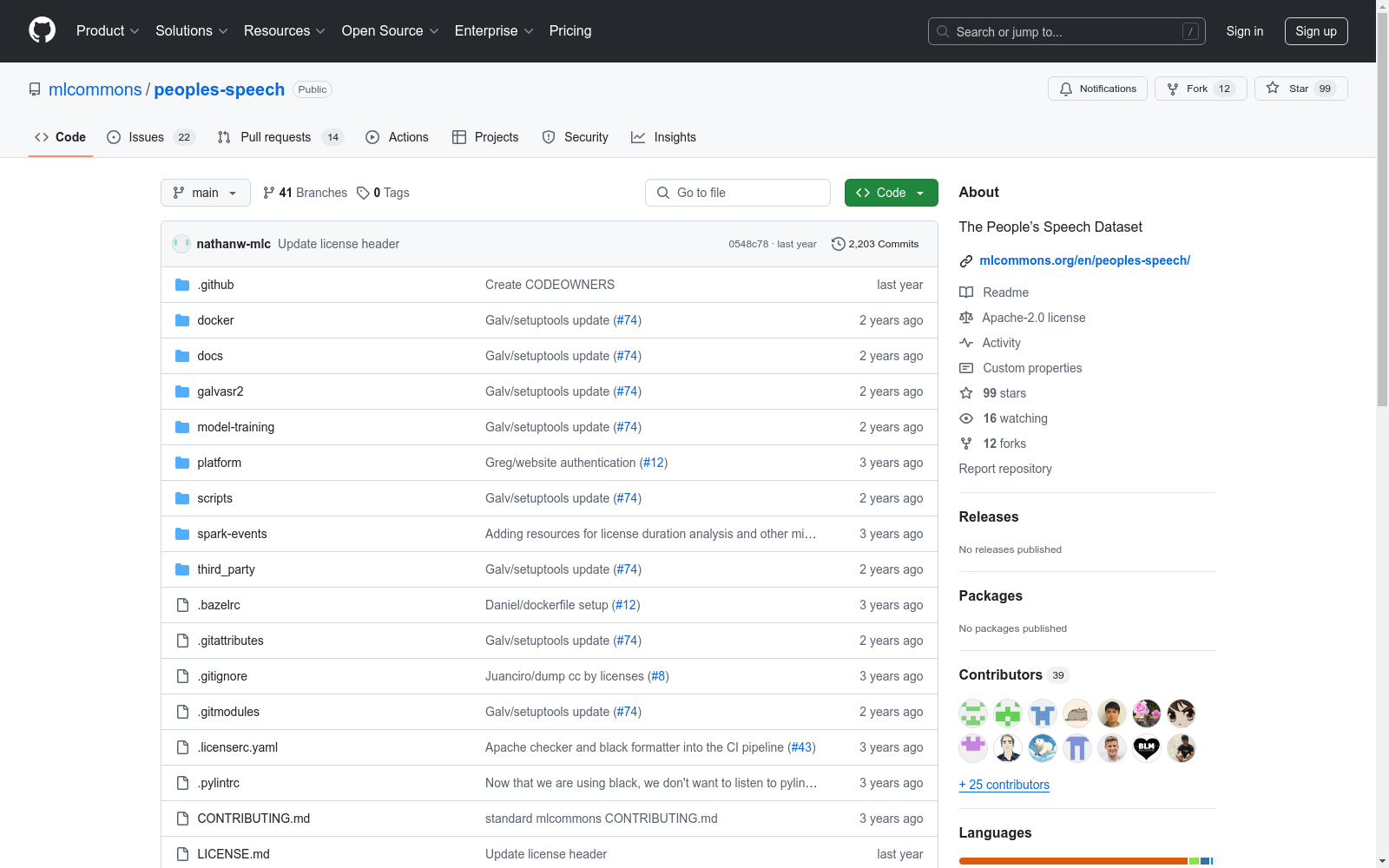This screenshot has height=868, width=1389.
Task: Click Report repository link
Action: coord(1005,469)
